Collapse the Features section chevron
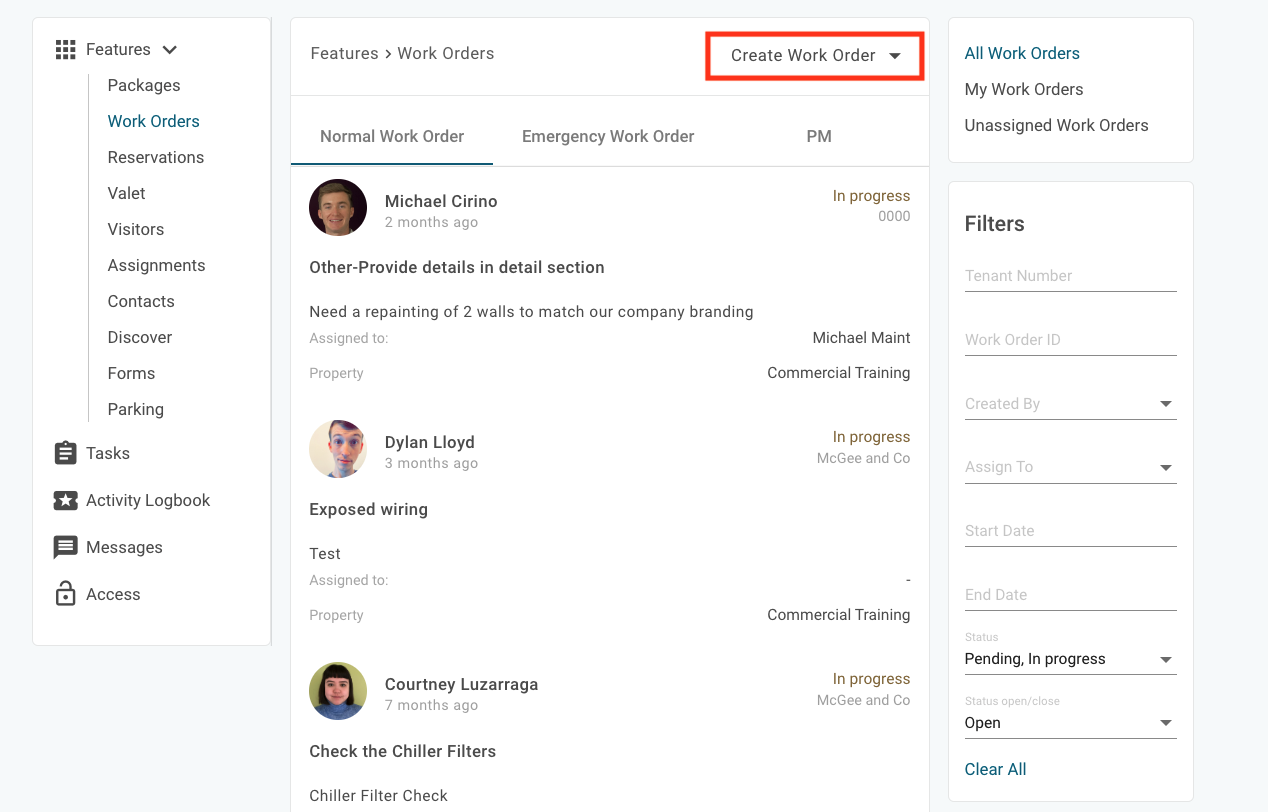Viewport: 1268px width, 812px height. click(169, 49)
